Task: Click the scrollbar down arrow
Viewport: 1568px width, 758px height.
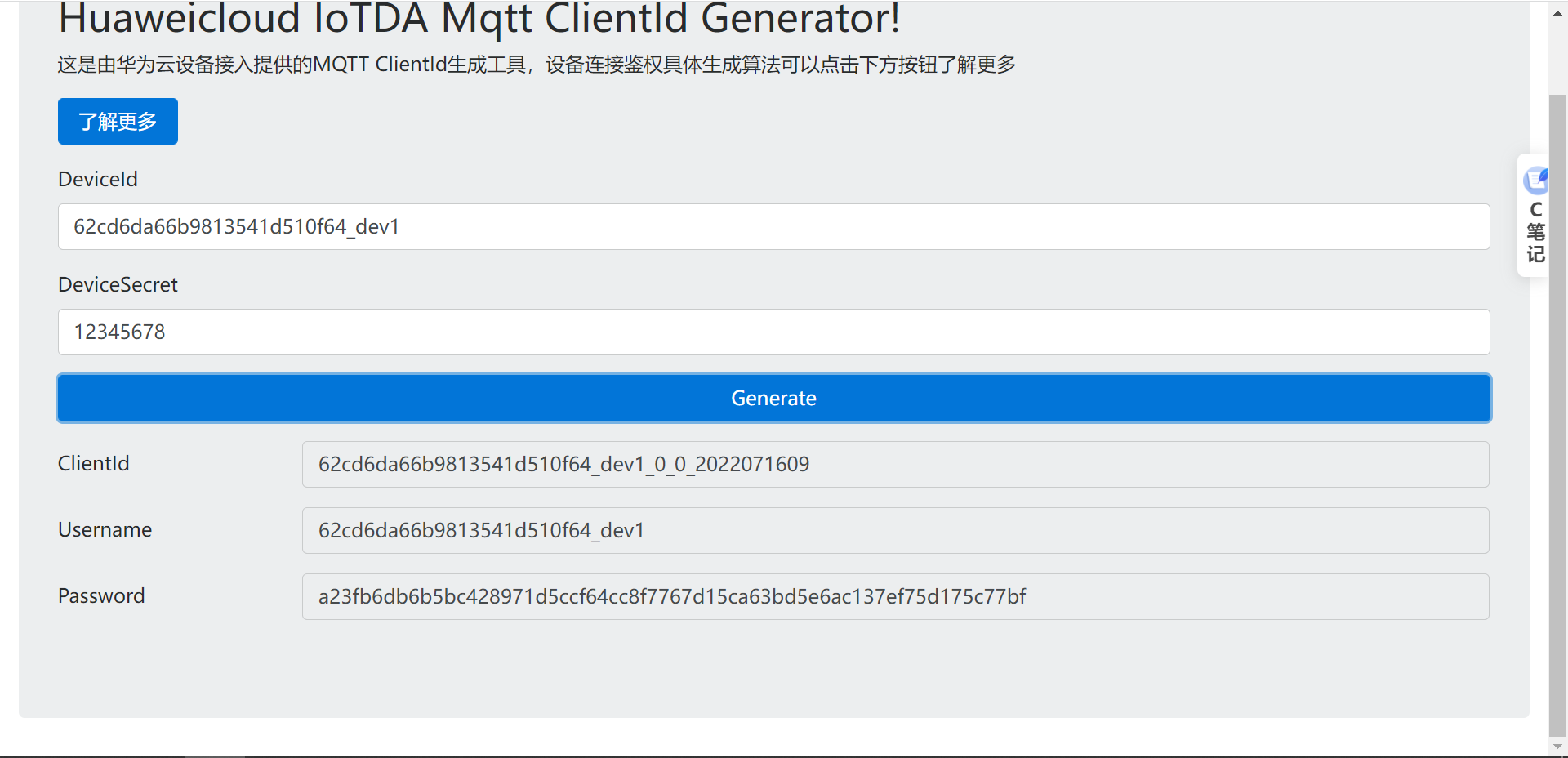Action: (x=1558, y=746)
